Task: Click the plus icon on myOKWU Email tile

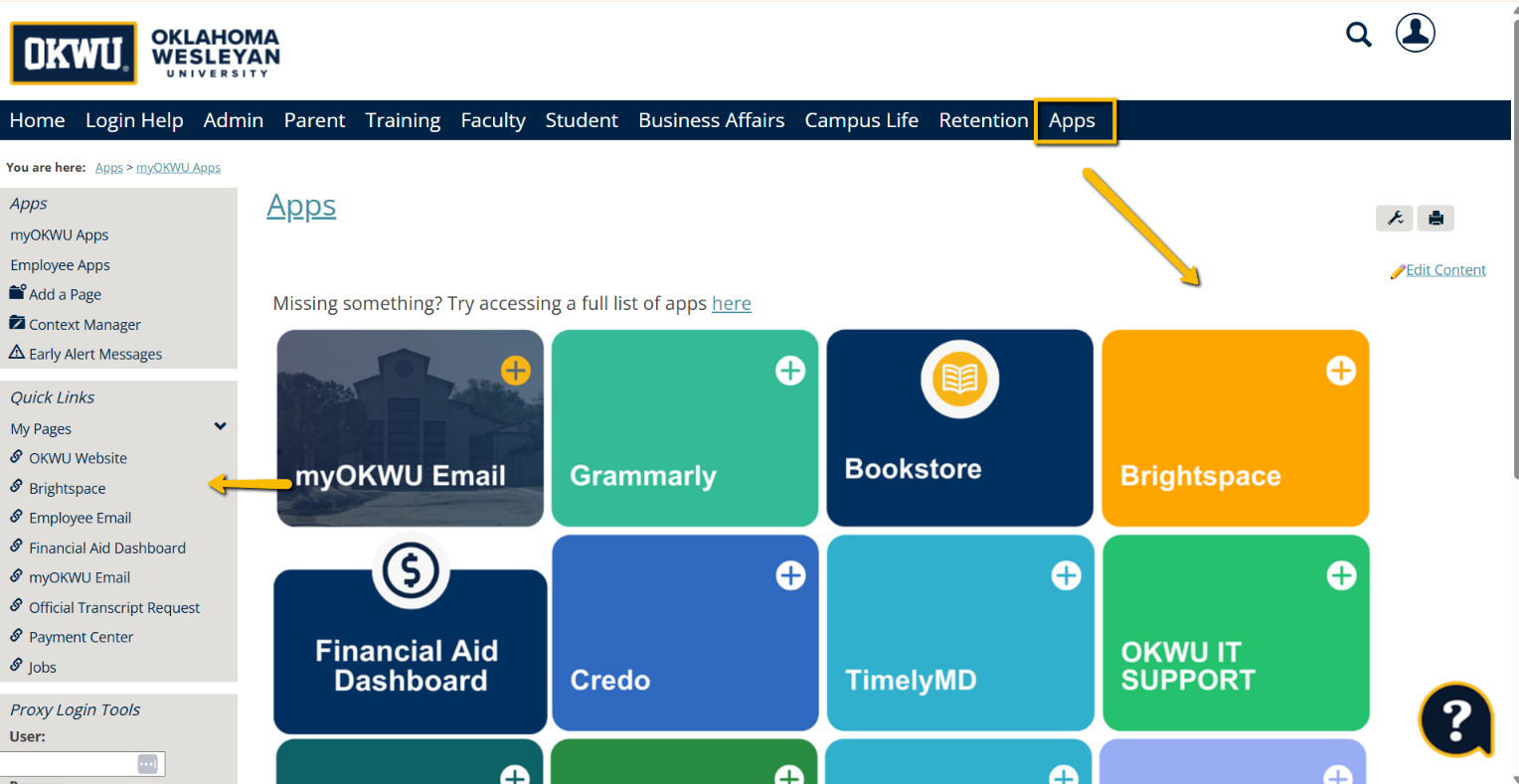Action: [x=515, y=371]
